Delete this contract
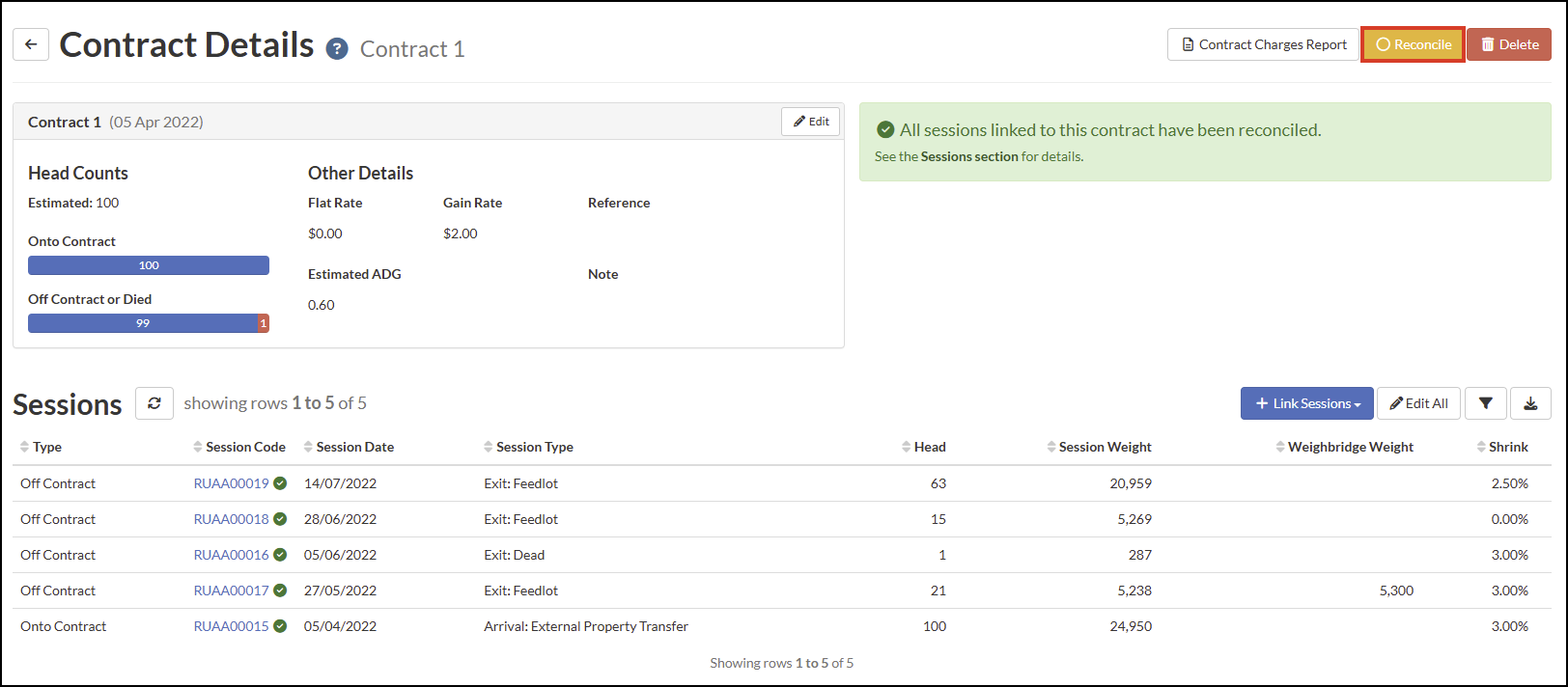This screenshot has width=1568, height=687. (1509, 44)
